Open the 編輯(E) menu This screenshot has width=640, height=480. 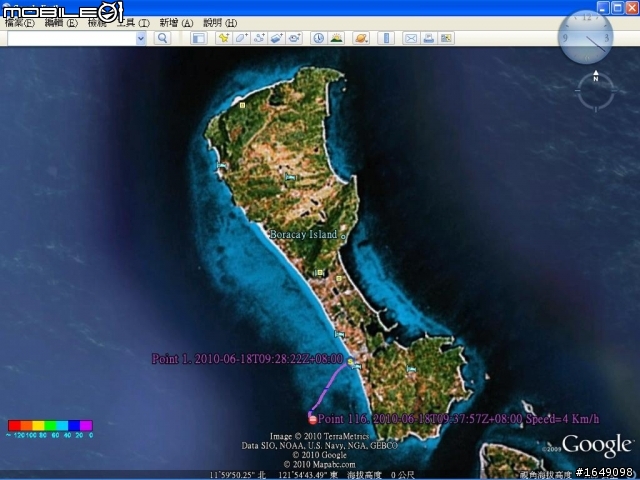(x=61, y=23)
